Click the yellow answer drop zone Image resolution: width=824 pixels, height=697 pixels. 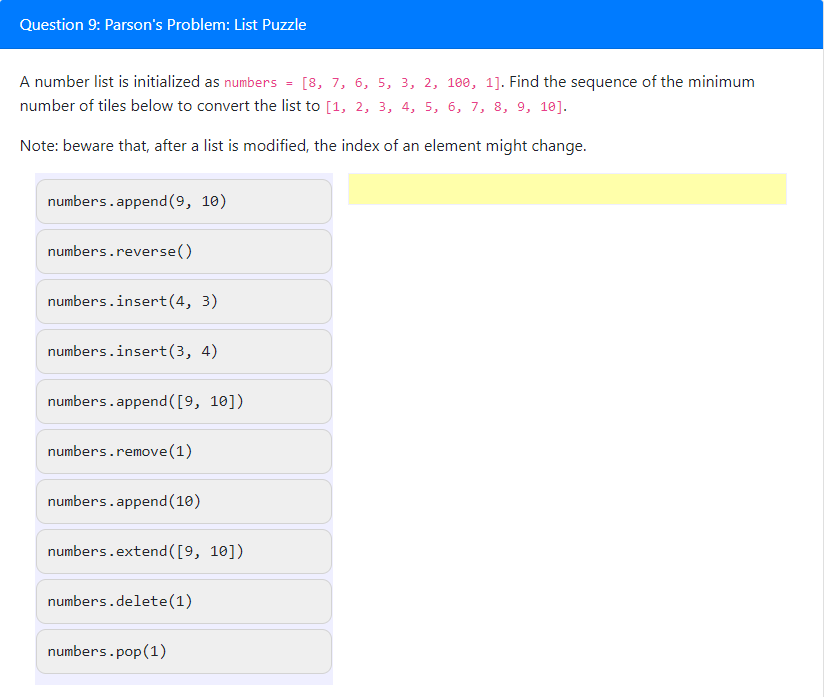[x=566, y=188]
